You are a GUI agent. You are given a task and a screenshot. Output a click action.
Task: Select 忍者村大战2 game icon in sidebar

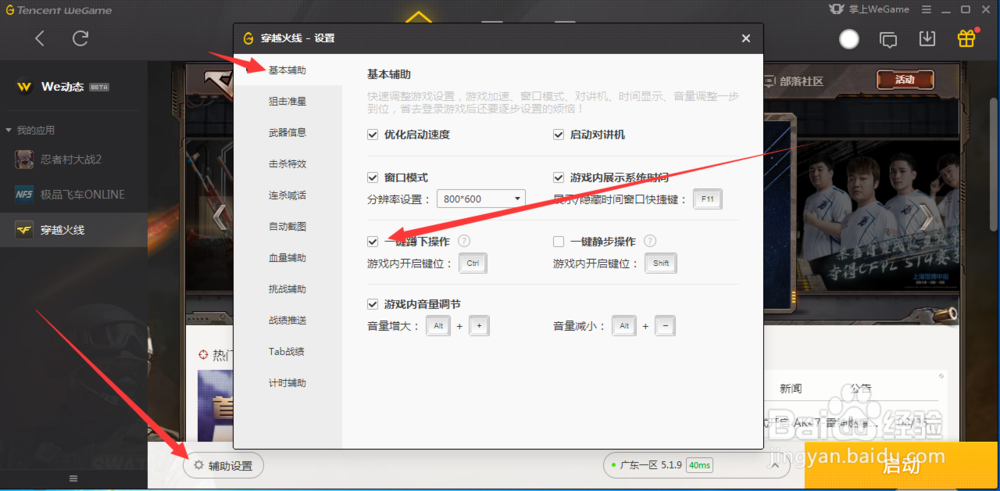click(x=24, y=159)
